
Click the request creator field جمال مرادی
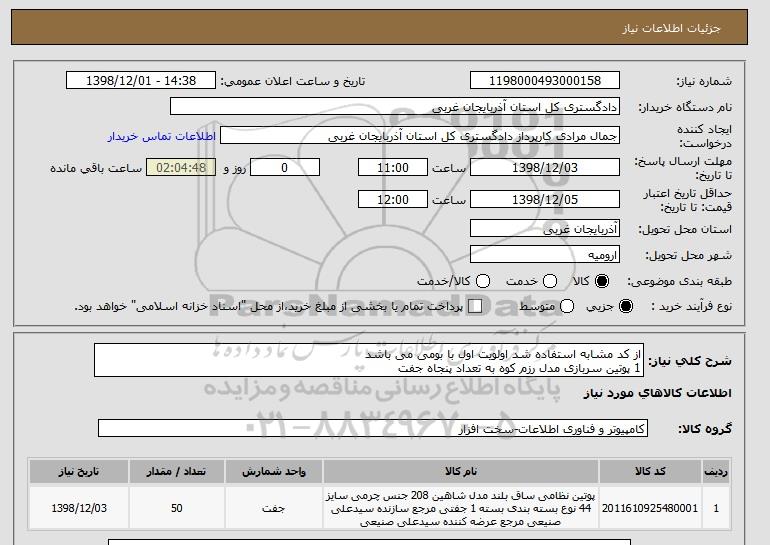[420, 136]
